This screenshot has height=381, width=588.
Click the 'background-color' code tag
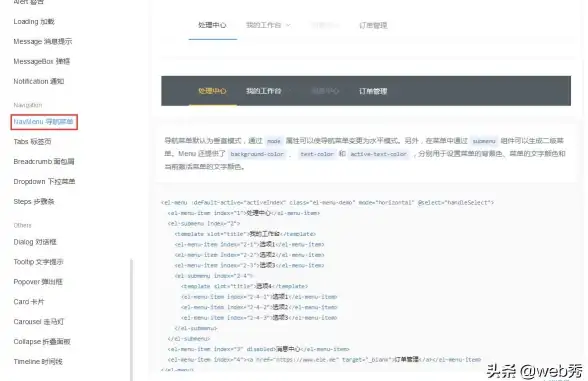[x=257, y=154]
